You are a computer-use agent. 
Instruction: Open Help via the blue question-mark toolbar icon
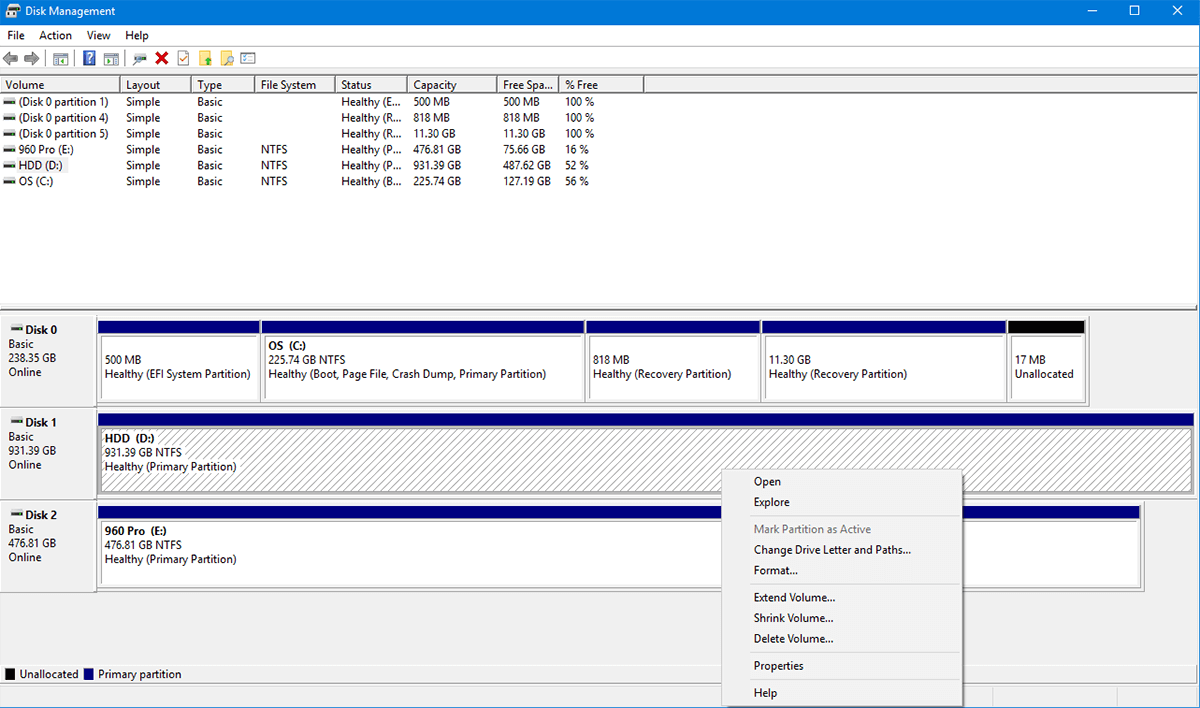(x=90, y=59)
